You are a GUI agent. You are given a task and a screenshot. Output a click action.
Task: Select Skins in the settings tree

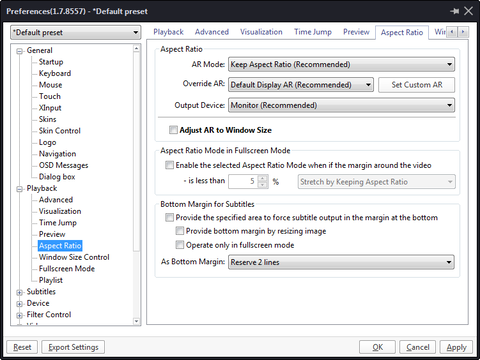(x=47, y=119)
